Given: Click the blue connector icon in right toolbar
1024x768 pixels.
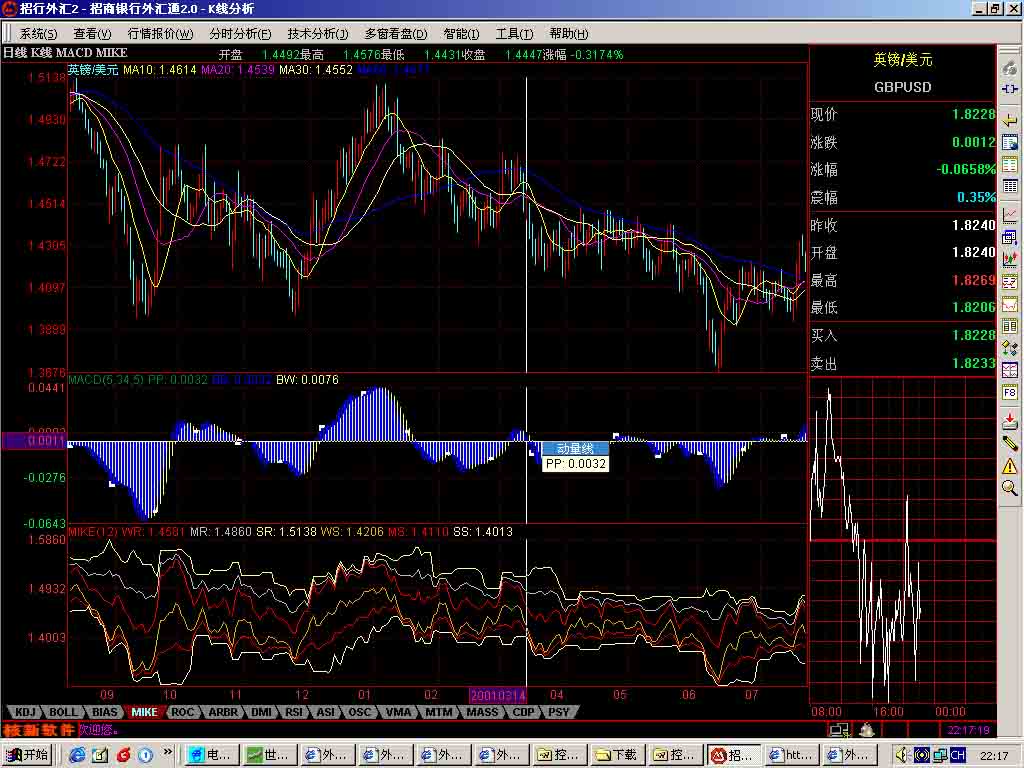Looking at the screenshot, I should pyautogui.click(x=1010, y=89).
